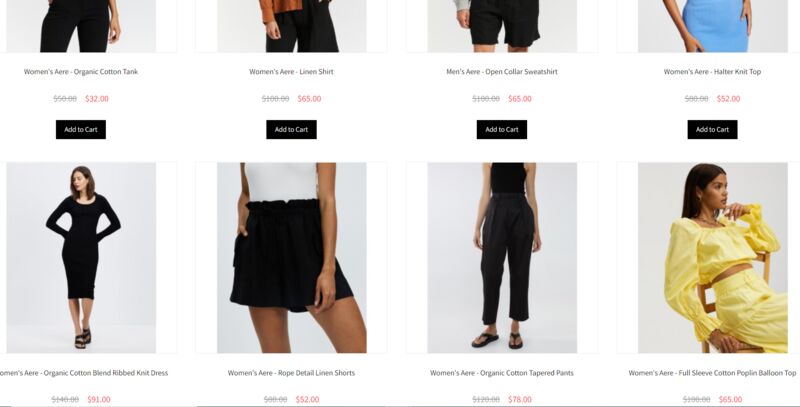View black open collar sweatshirt shorts image

pos(502,26)
